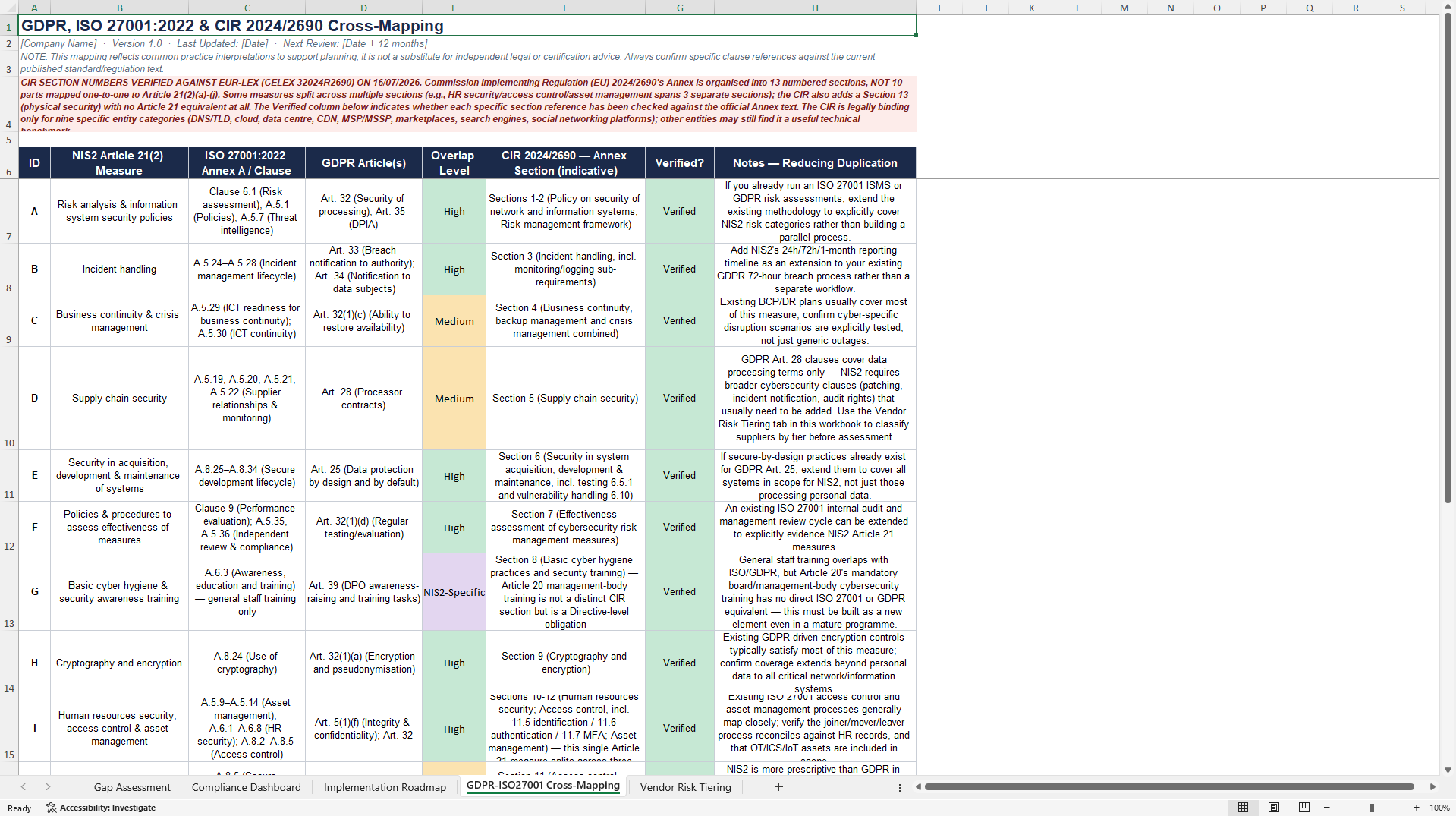Click 'GDPR Article(s)' header cell
1456x816 pixels.
tap(363, 163)
